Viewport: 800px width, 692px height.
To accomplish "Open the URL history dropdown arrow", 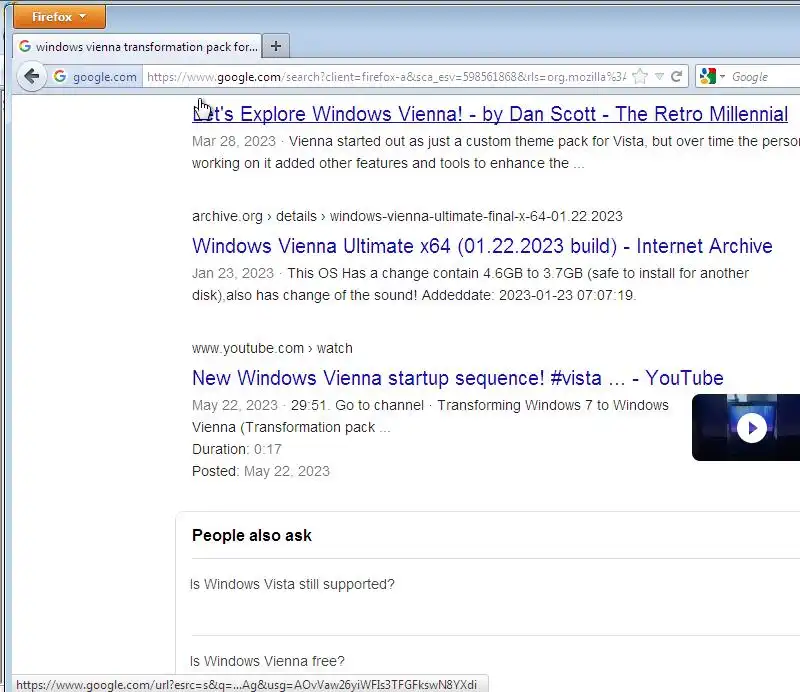I will (x=659, y=77).
